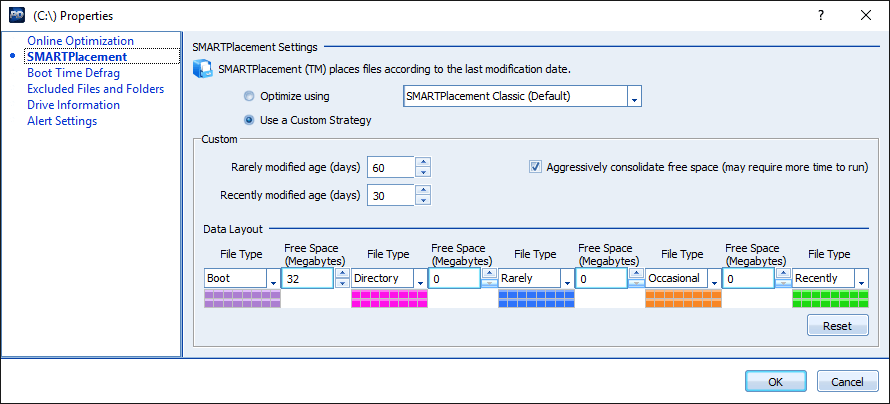The height and width of the screenshot is (404, 890).
Task: Select Optimize using radio button
Action: click(249, 97)
